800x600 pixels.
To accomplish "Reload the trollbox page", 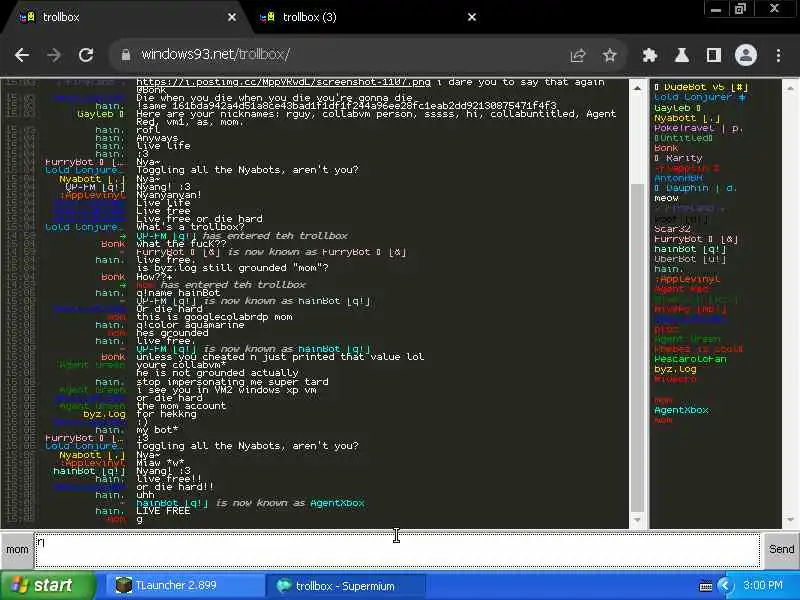I will click(86, 55).
